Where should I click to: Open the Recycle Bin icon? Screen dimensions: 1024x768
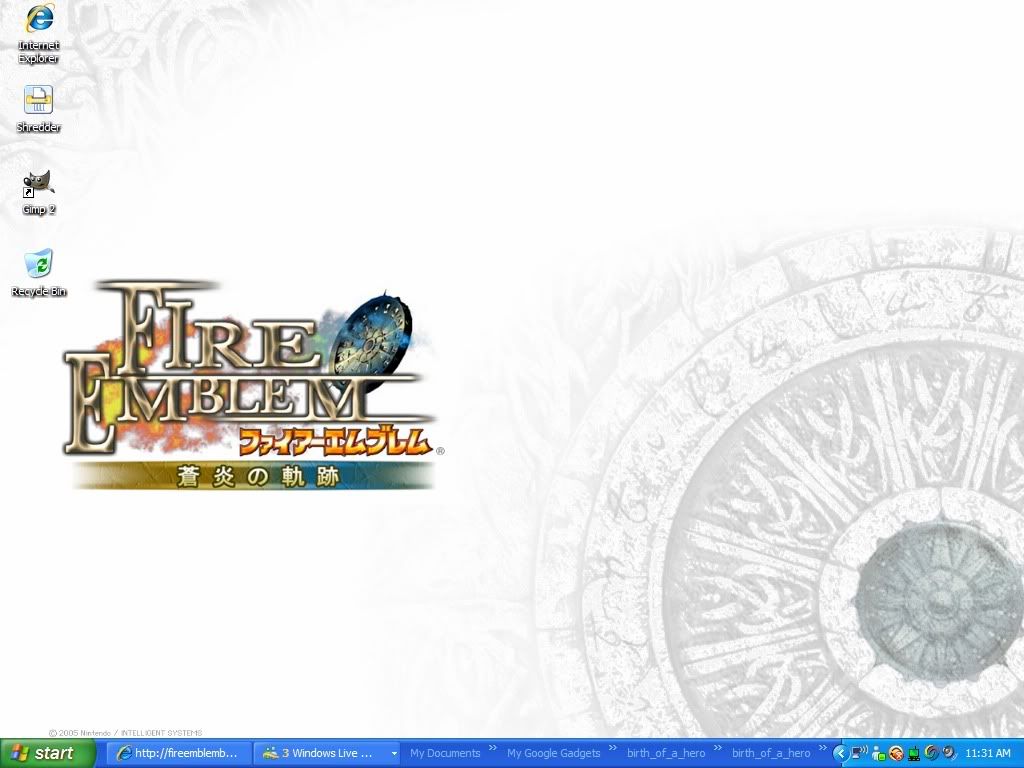39,265
